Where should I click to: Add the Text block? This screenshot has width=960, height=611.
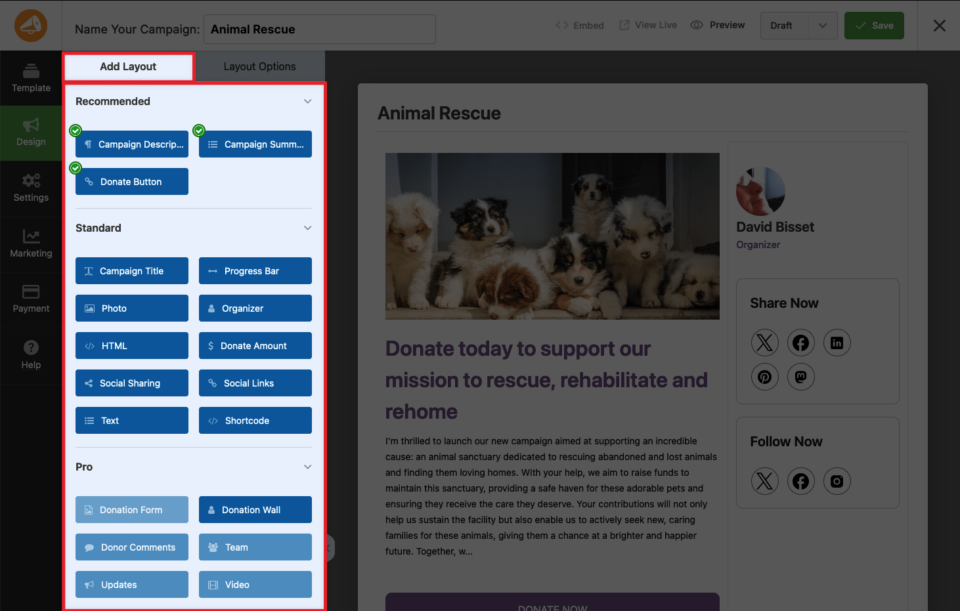point(132,421)
